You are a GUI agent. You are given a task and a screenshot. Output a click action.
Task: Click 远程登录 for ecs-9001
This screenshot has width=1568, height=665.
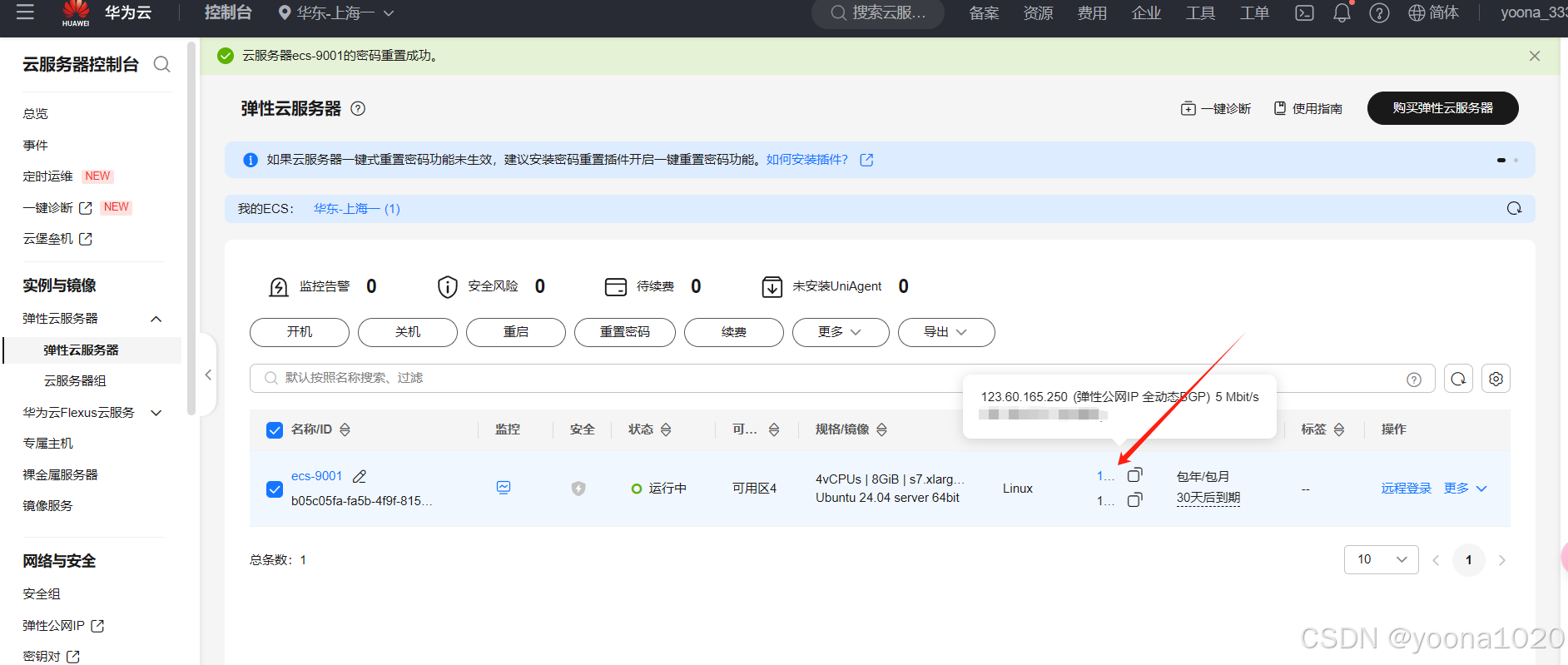(x=1407, y=489)
